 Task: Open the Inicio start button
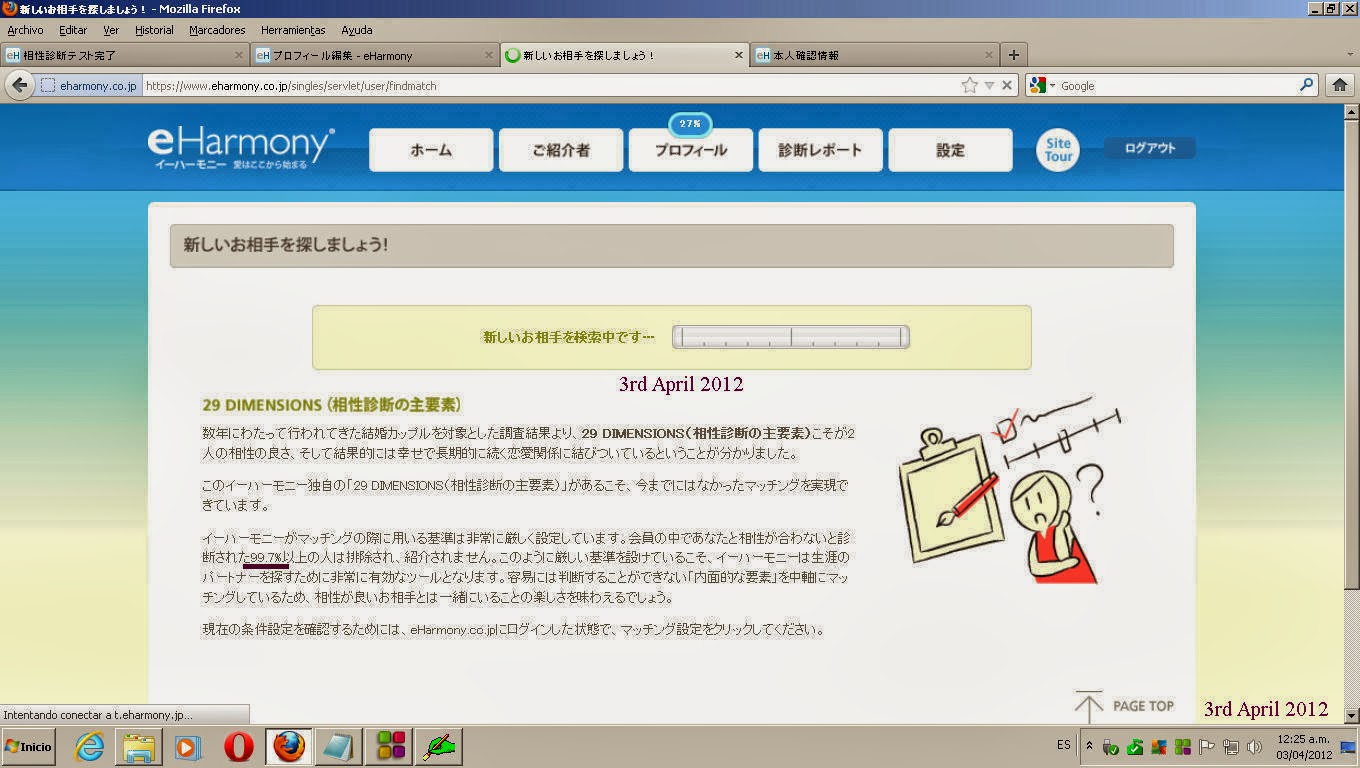(28, 747)
